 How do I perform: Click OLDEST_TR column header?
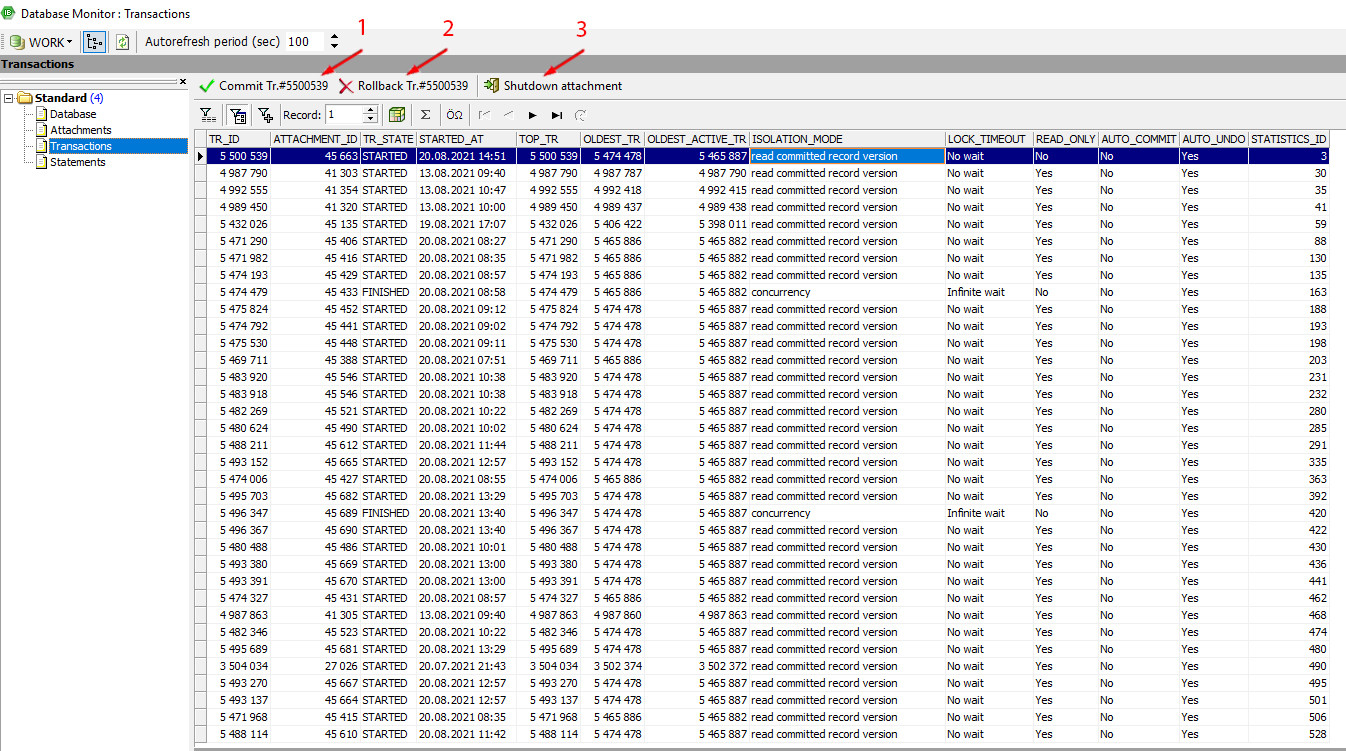tap(612, 139)
